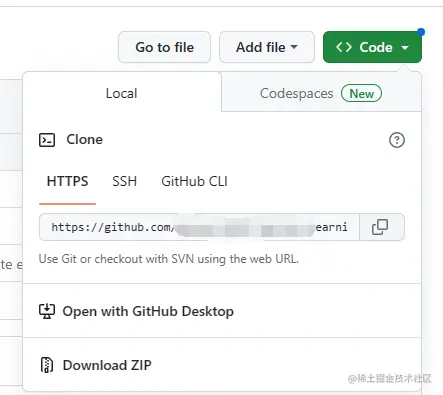Copy the clone URL with clipboard icon
Image resolution: width=443 pixels, height=395 pixels.
pyautogui.click(x=382, y=227)
